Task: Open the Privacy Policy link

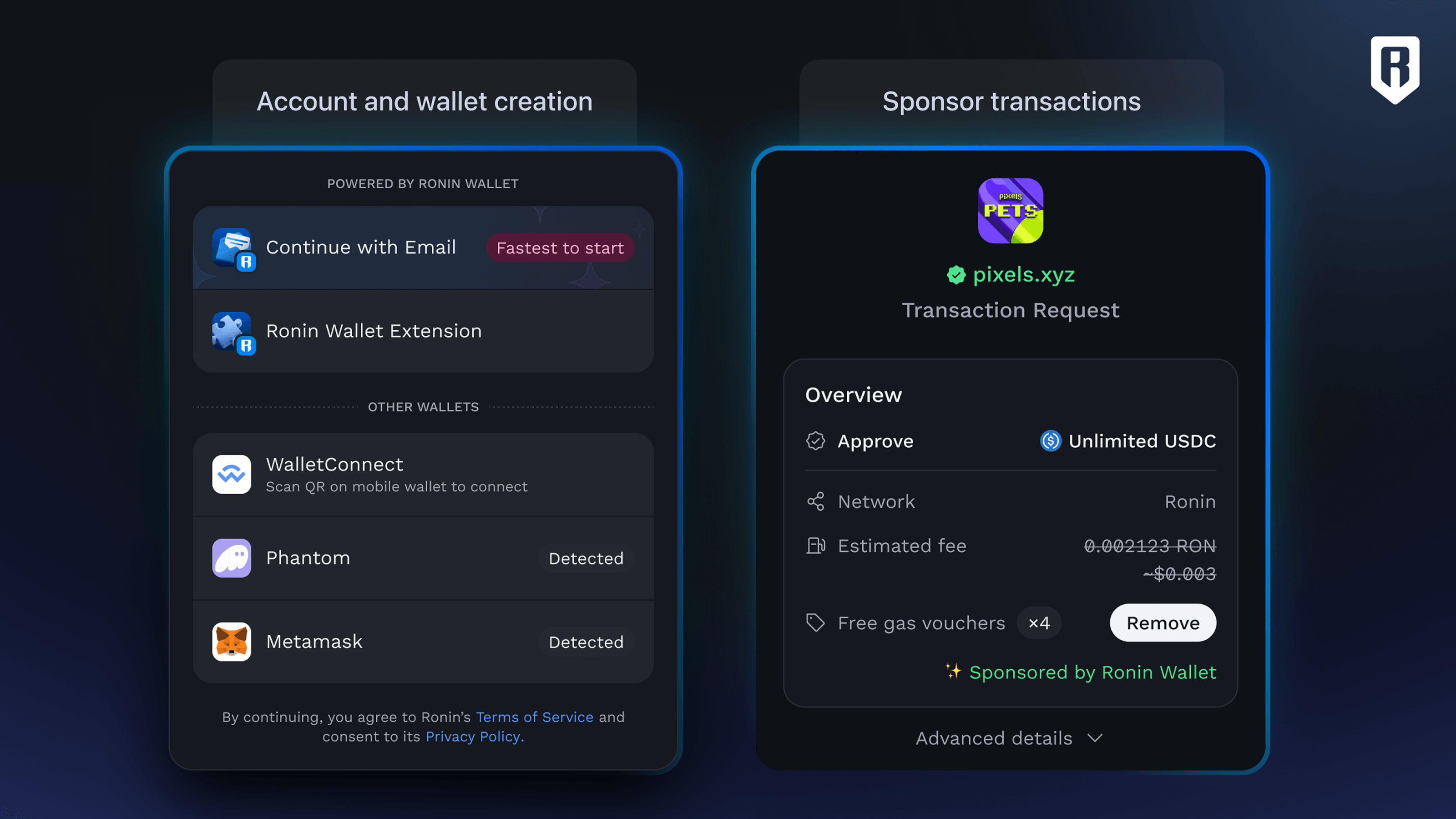Action: point(474,737)
